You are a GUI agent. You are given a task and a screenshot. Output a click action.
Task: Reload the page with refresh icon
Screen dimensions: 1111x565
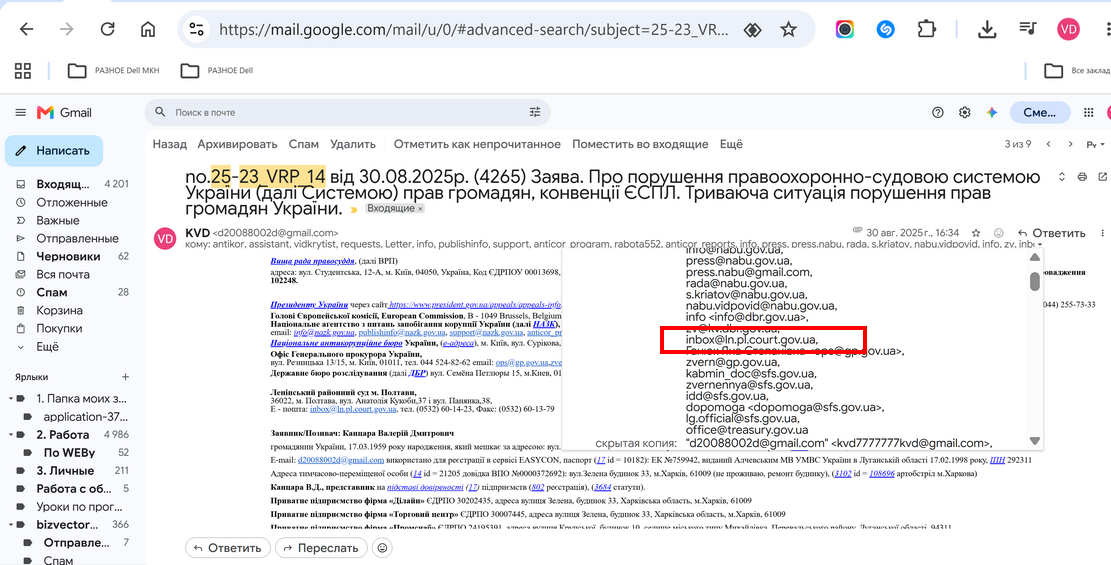(x=108, y=29)
